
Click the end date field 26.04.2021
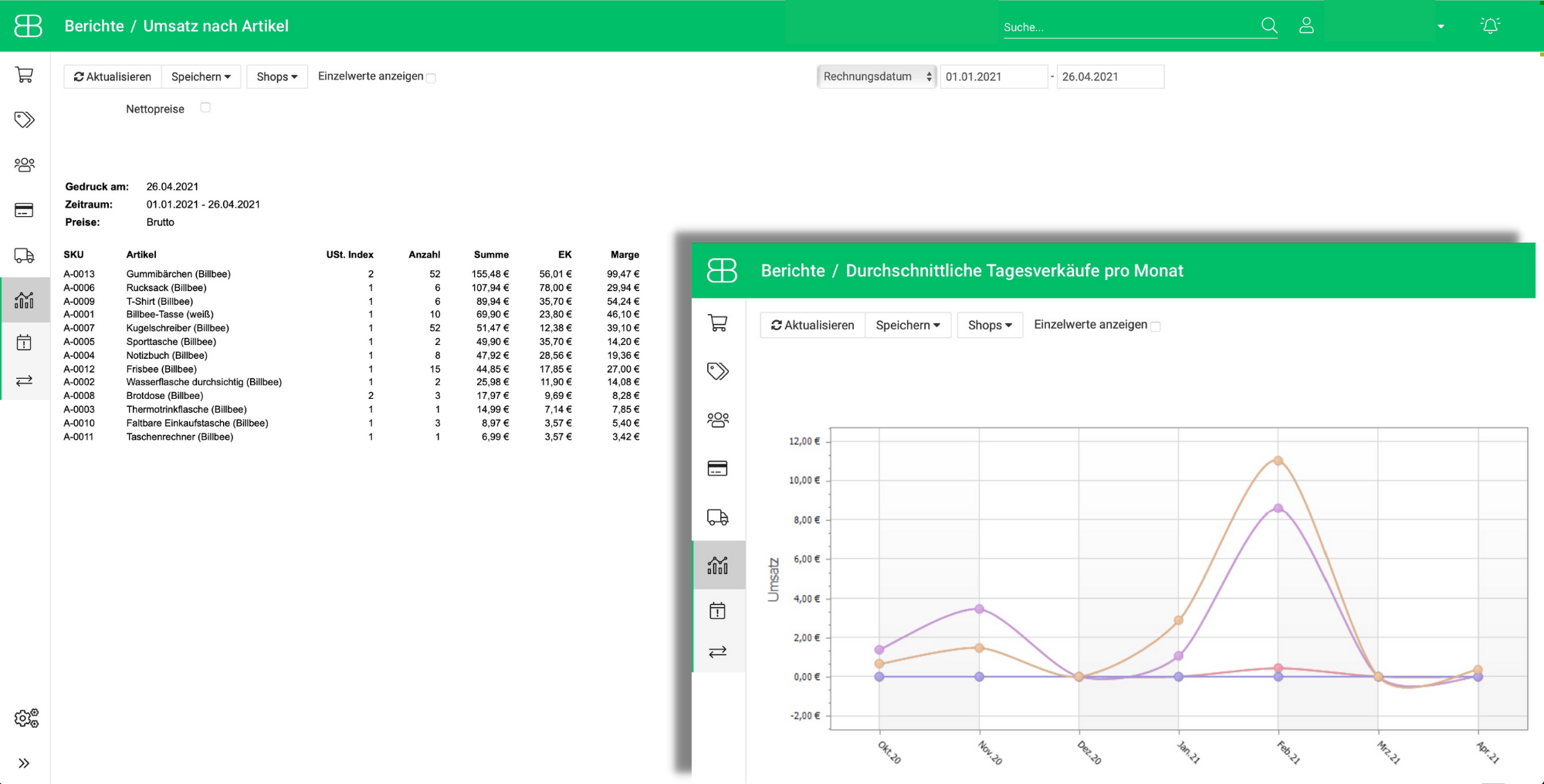coord(1110,76)
